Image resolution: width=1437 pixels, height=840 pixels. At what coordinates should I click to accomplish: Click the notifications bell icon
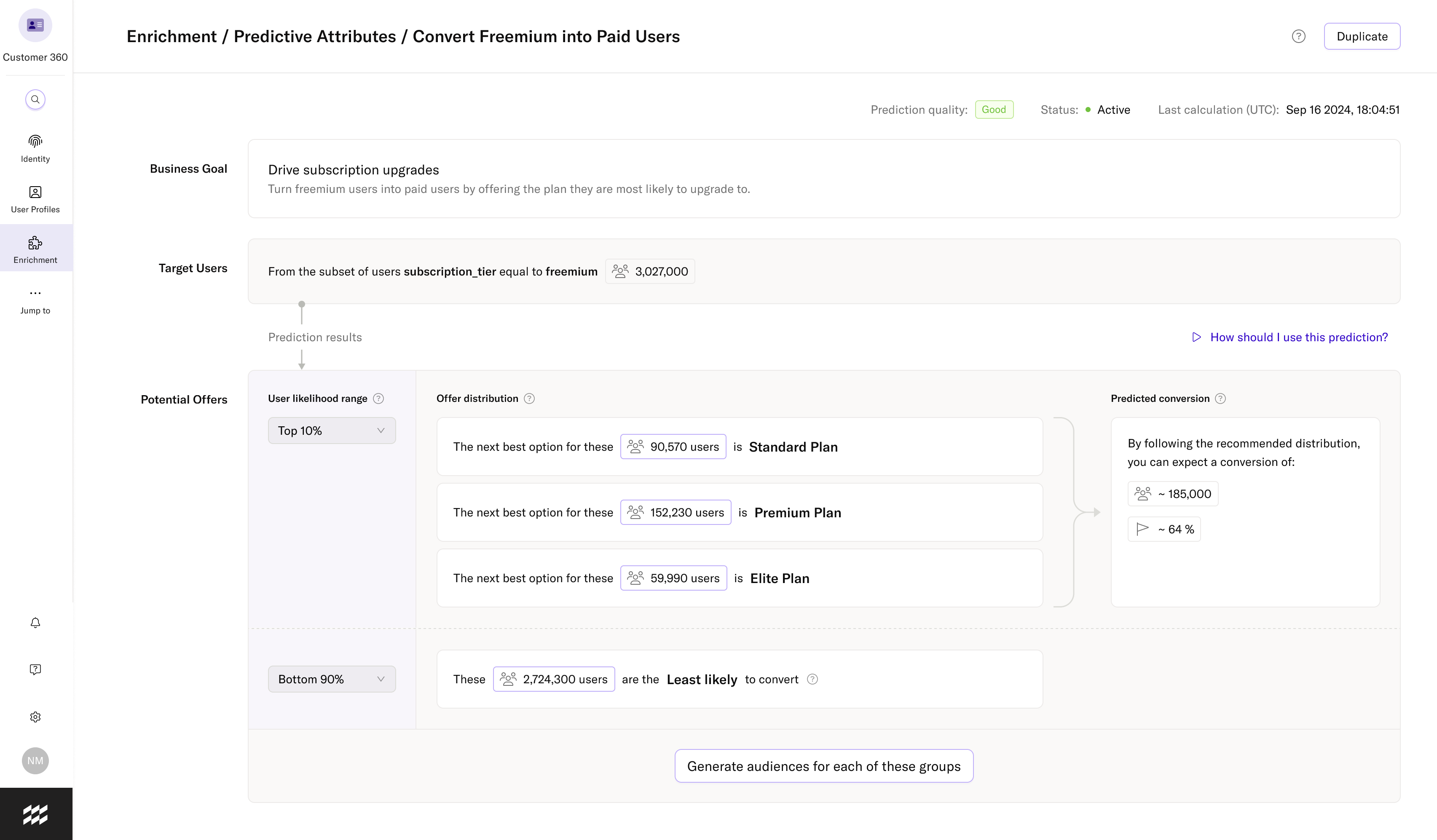point(36,622)
